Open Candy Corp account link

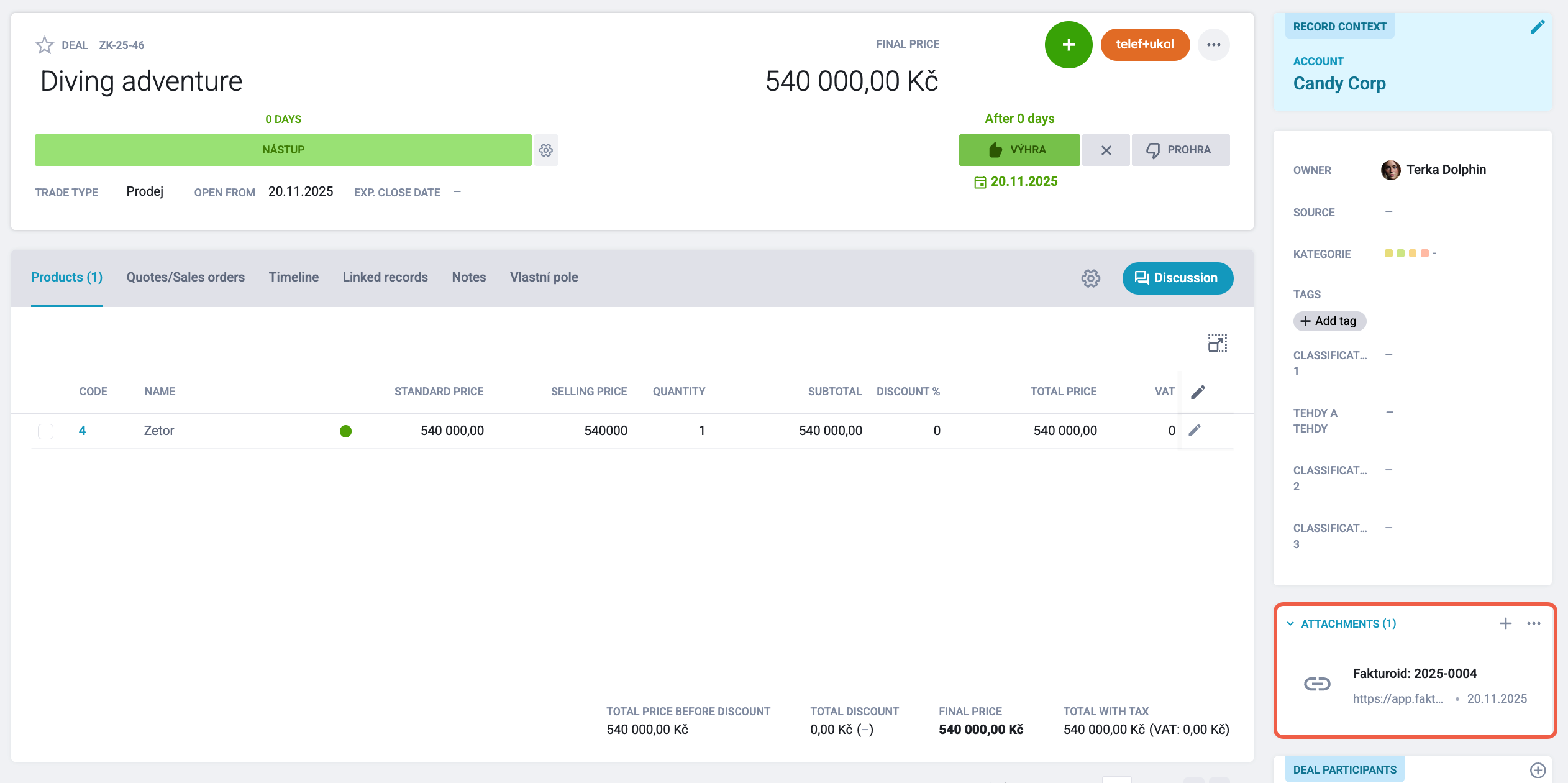pos(1339,83)
